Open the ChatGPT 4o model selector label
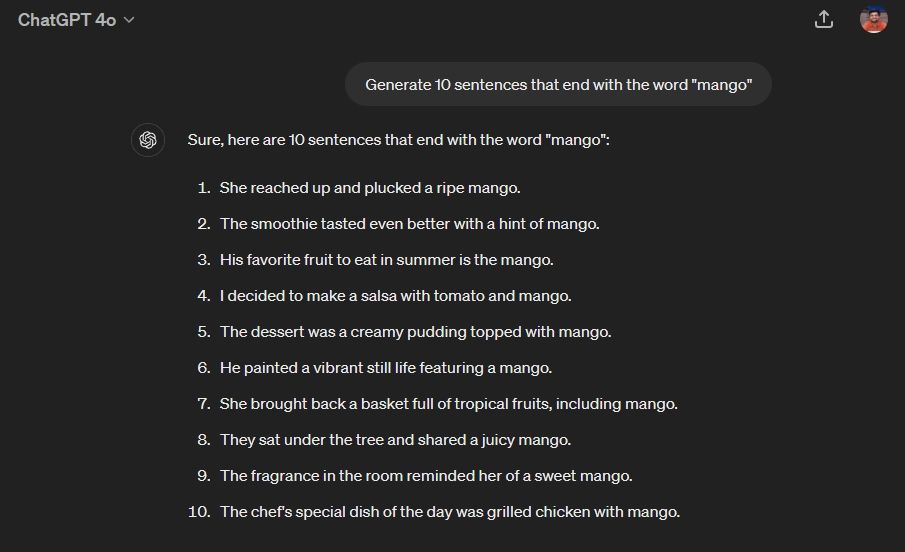This screenshot has width=905, height=552. click(67, 20)
